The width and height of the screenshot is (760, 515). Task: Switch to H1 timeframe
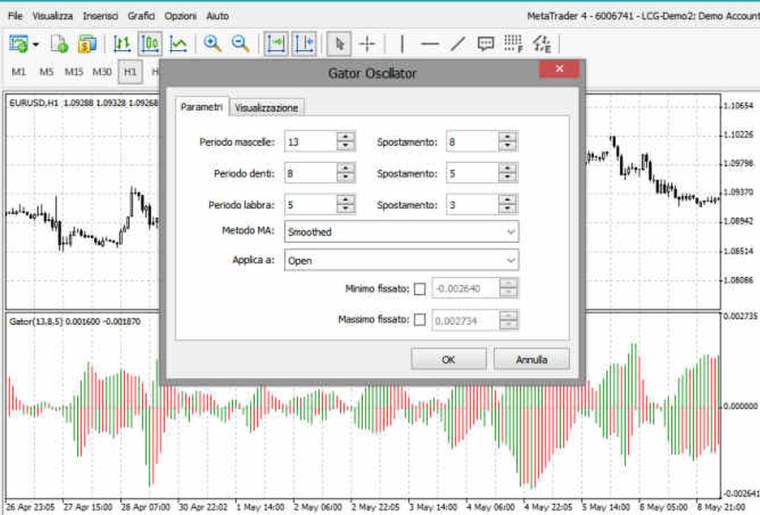[x=129, y=72]
